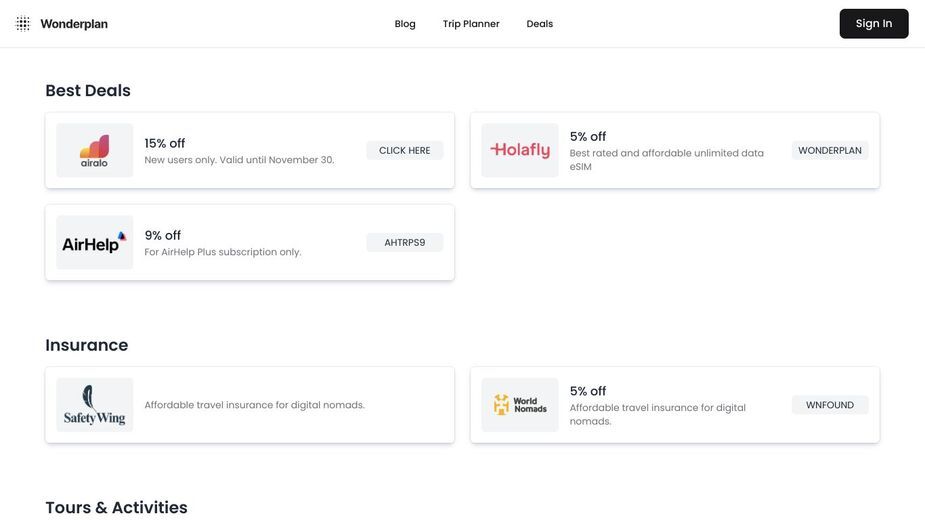Open the Holafly 5% off deal title
The image size is (925, 520).
pos(588,136)
